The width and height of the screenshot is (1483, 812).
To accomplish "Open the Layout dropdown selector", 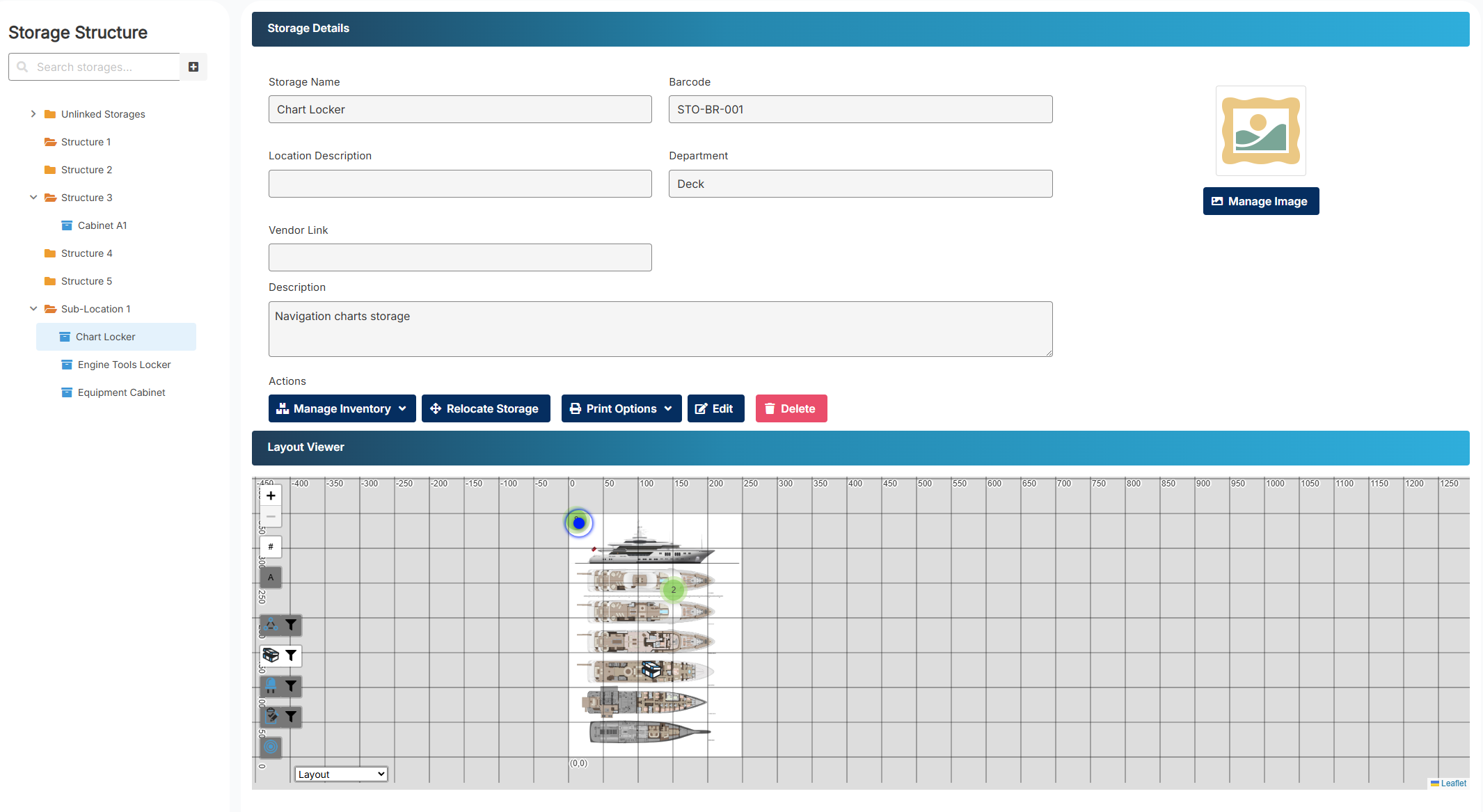I will click(341, 774).
